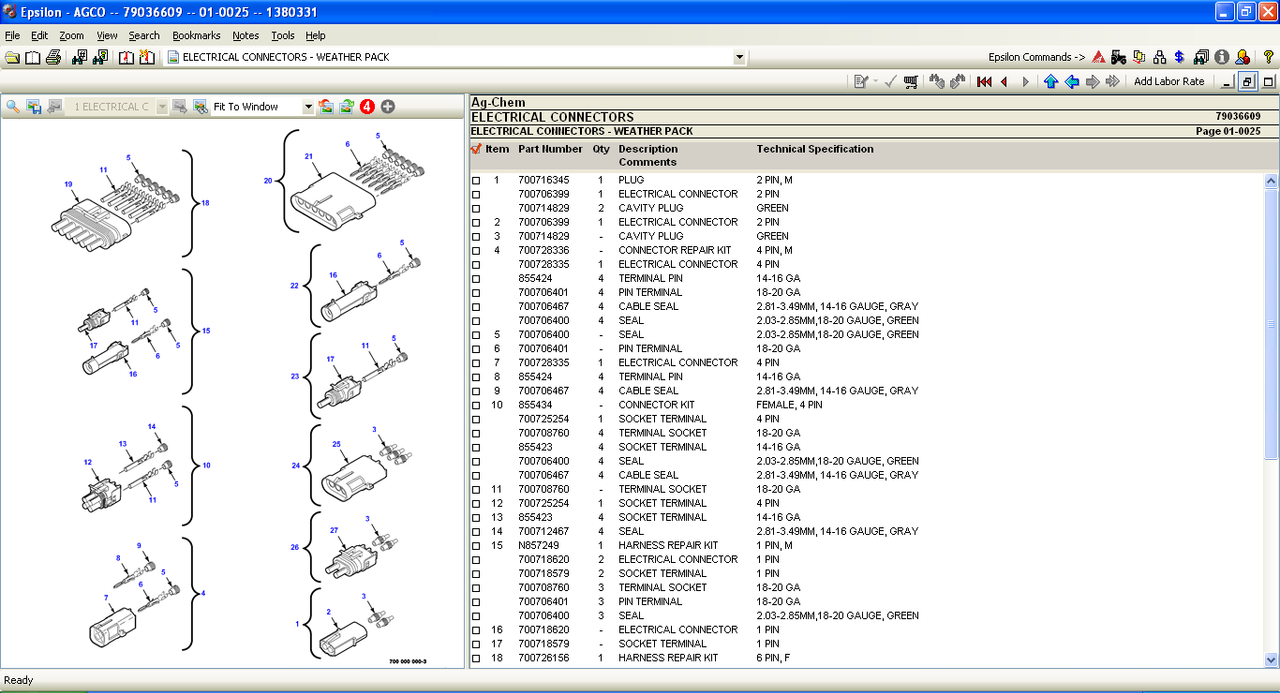Image resolution: width=1280 pixels, height=693 pixels.
Task: Check the box for item 8 TERMINAL PIN
Action: click(x=476, y=377)
